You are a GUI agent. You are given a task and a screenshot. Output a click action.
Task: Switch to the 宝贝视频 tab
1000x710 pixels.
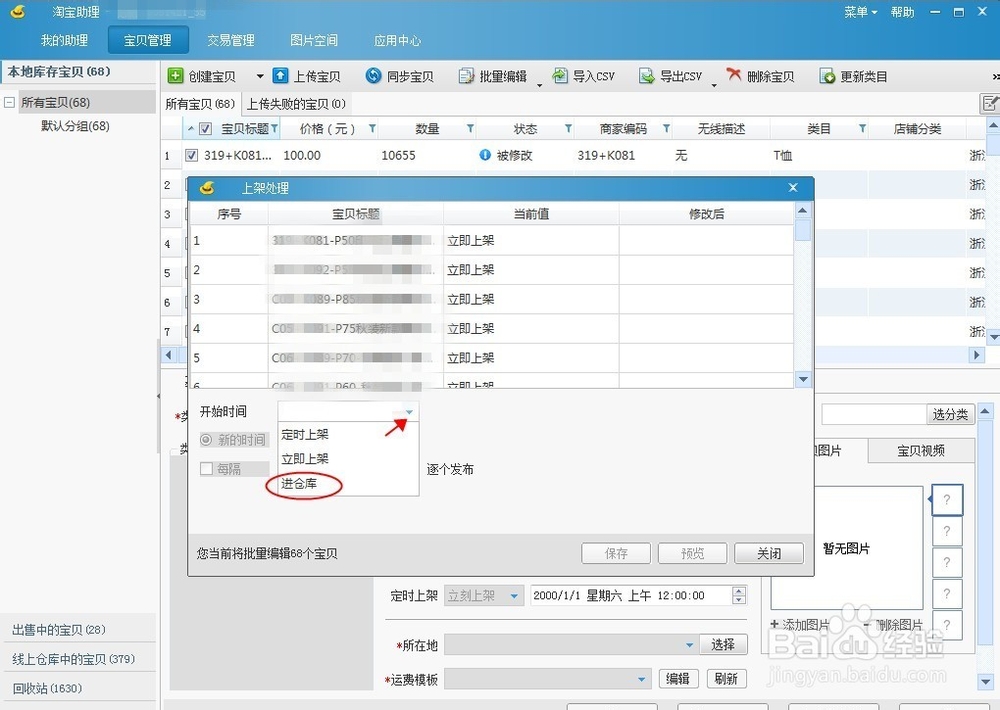coord(923,450)
